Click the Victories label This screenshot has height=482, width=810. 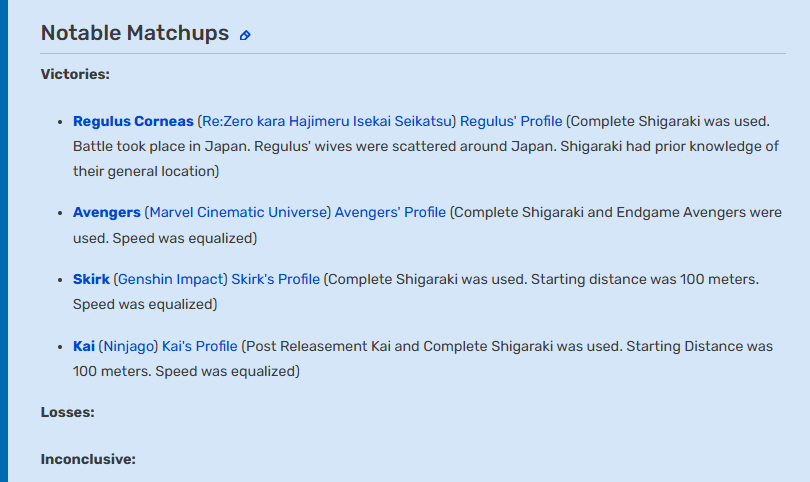[75, 74]
